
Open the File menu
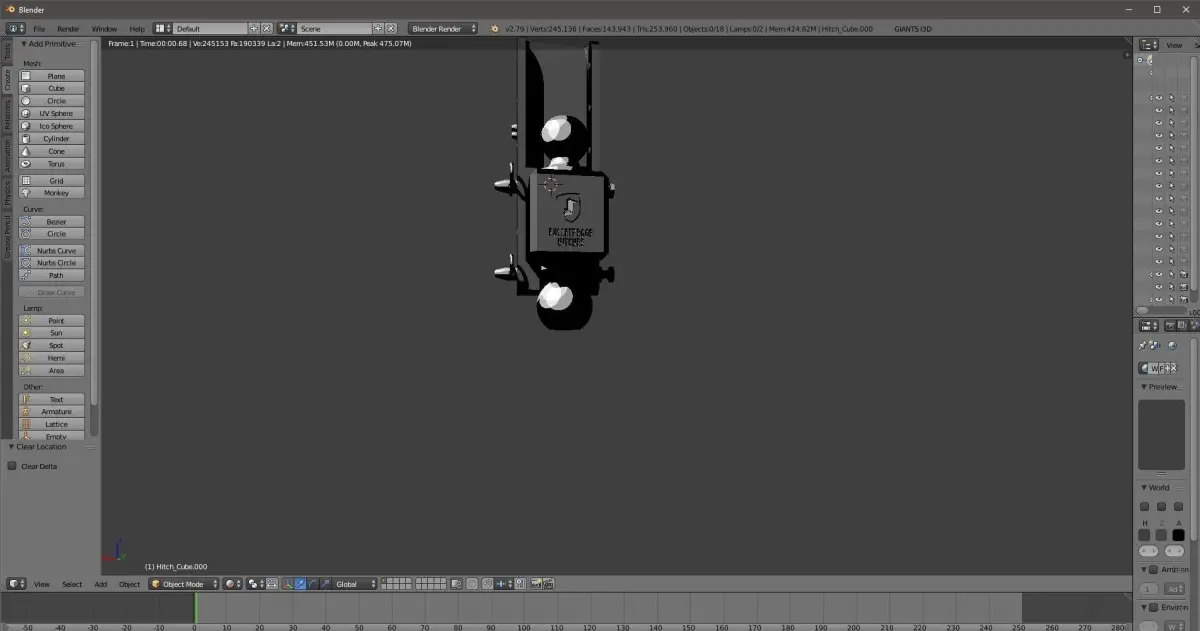39,29
